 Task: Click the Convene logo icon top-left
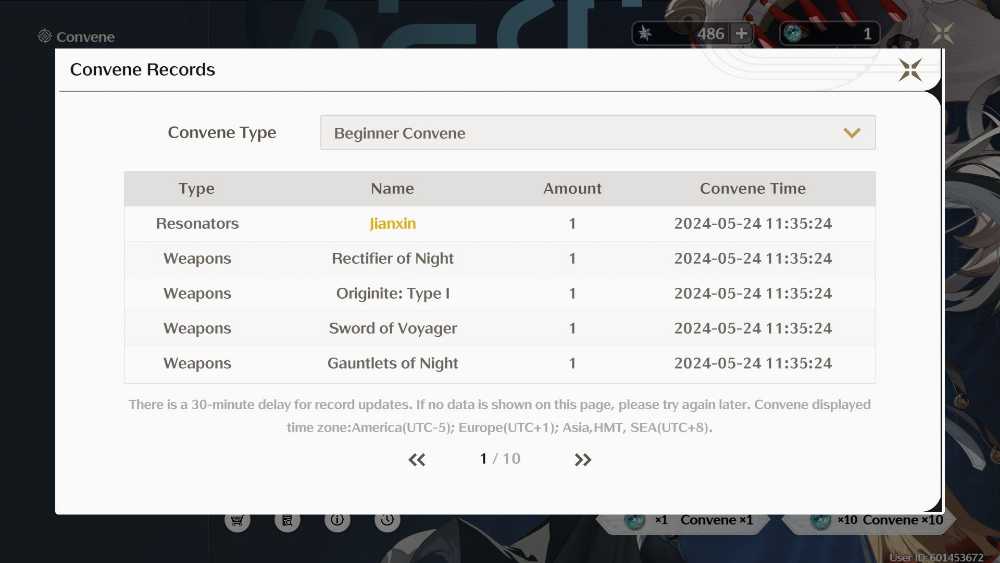[45, 36]
